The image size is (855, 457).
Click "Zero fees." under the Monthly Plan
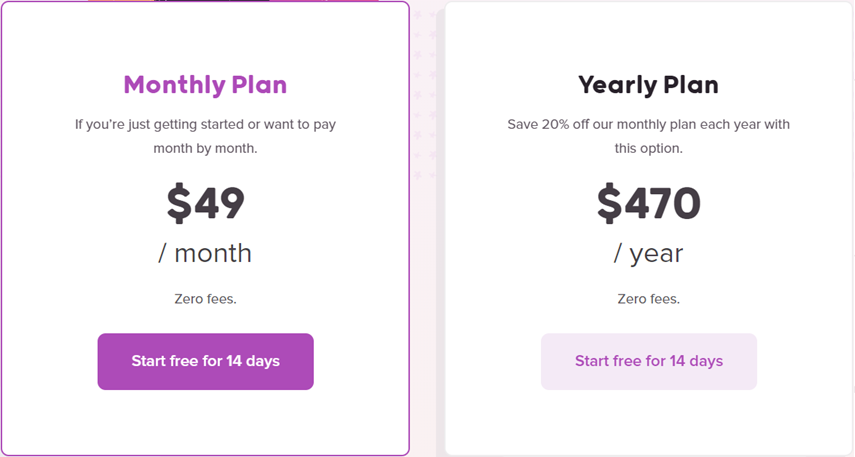pos(206,299)
